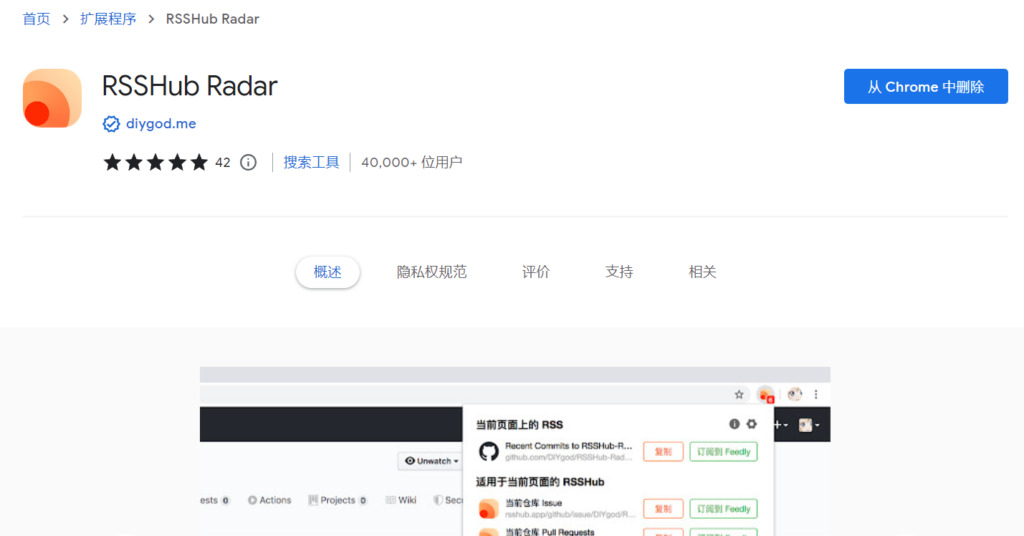Click the info icon in RSS popup
Image resolution: width=1024 pixels, height=536 pixels.
click(734, 424)
